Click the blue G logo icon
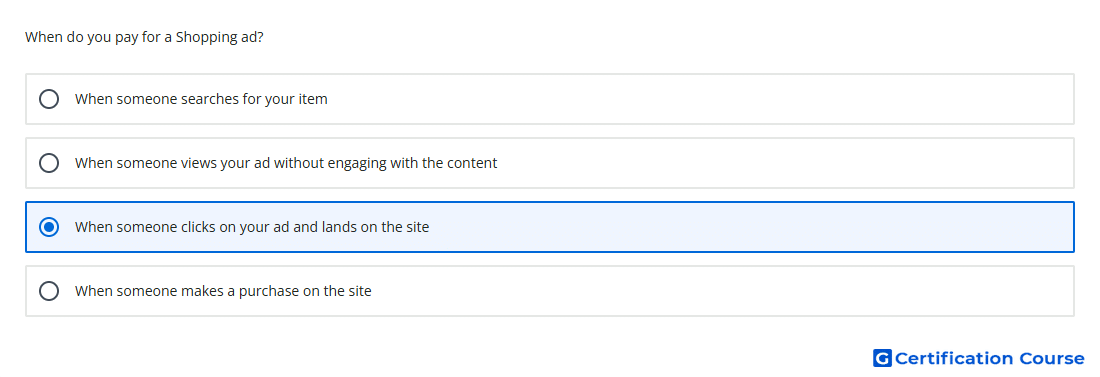Viewport: 1100px width, 377px height. [x=882, y=358]
